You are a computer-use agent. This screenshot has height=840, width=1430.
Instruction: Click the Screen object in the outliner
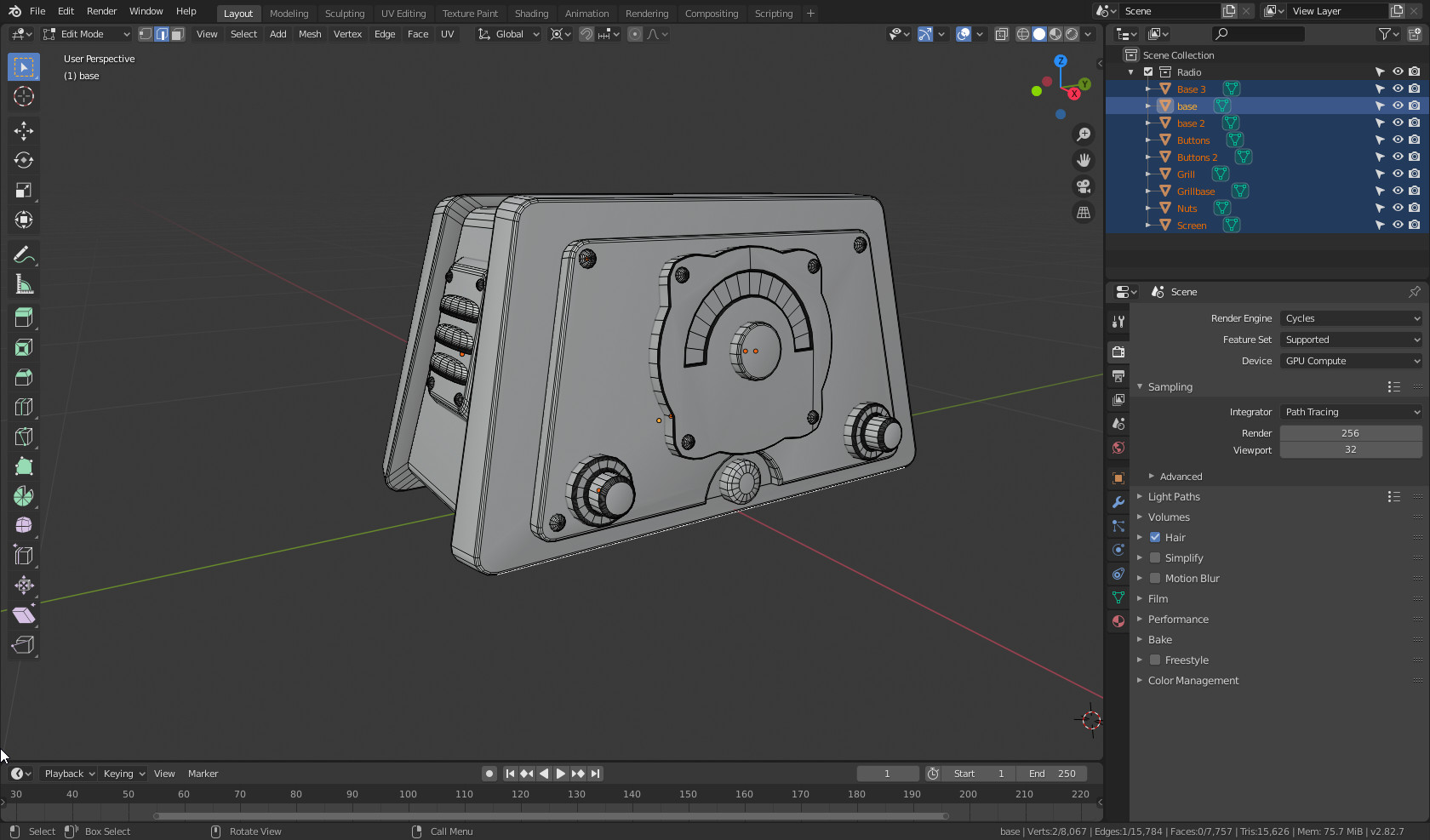pos(1192,225)
